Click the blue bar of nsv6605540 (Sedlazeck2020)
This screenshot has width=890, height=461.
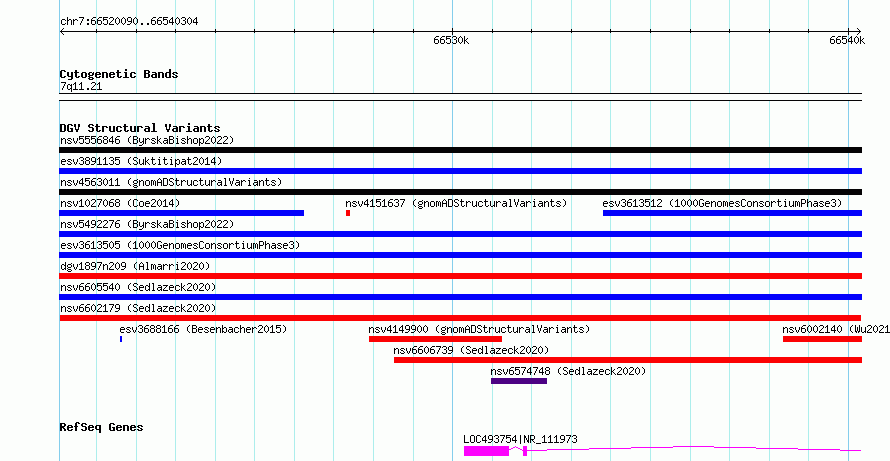[x=460, y=297]
